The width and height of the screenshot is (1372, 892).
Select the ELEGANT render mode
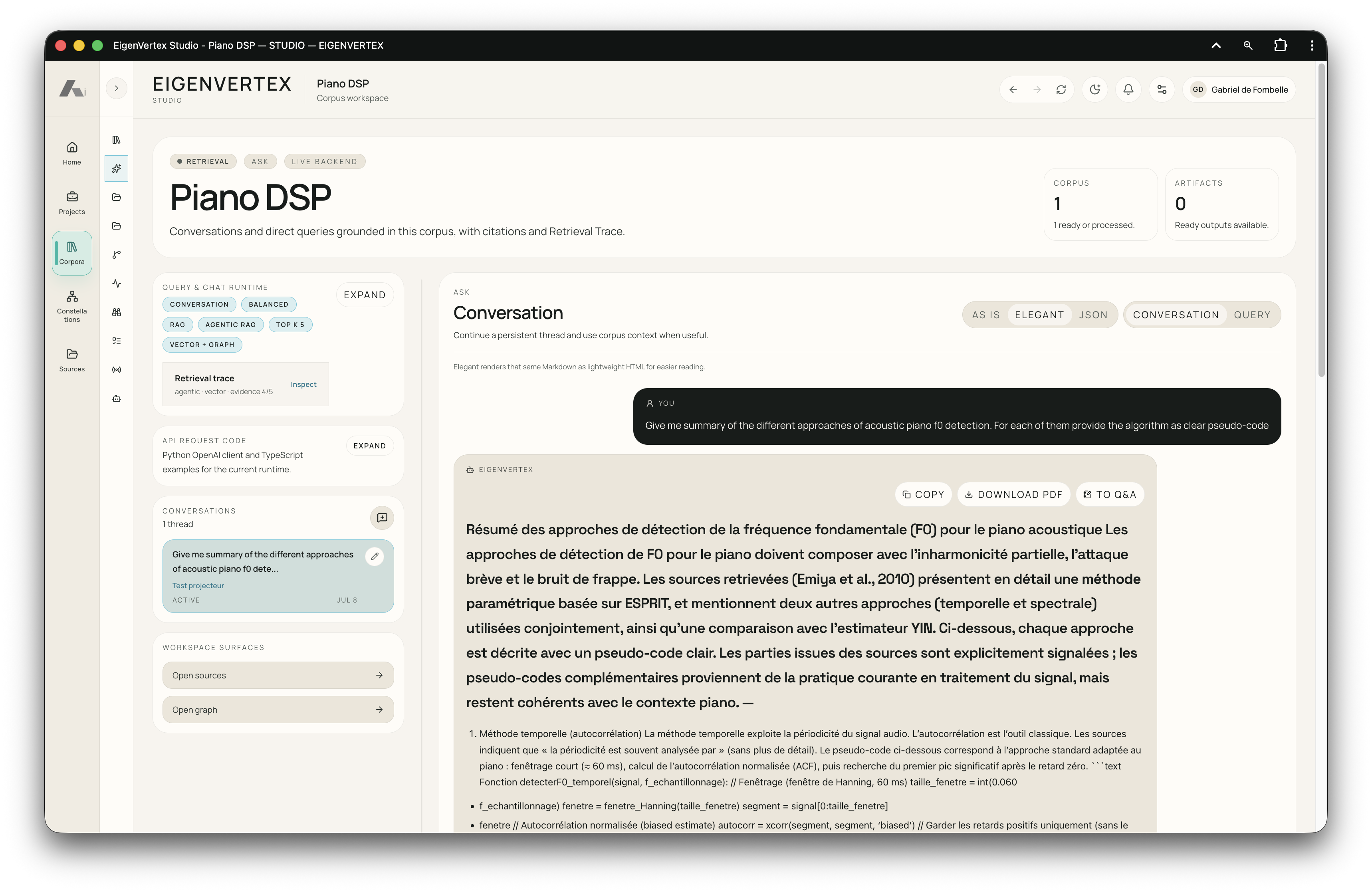[x=1039, y=315]
